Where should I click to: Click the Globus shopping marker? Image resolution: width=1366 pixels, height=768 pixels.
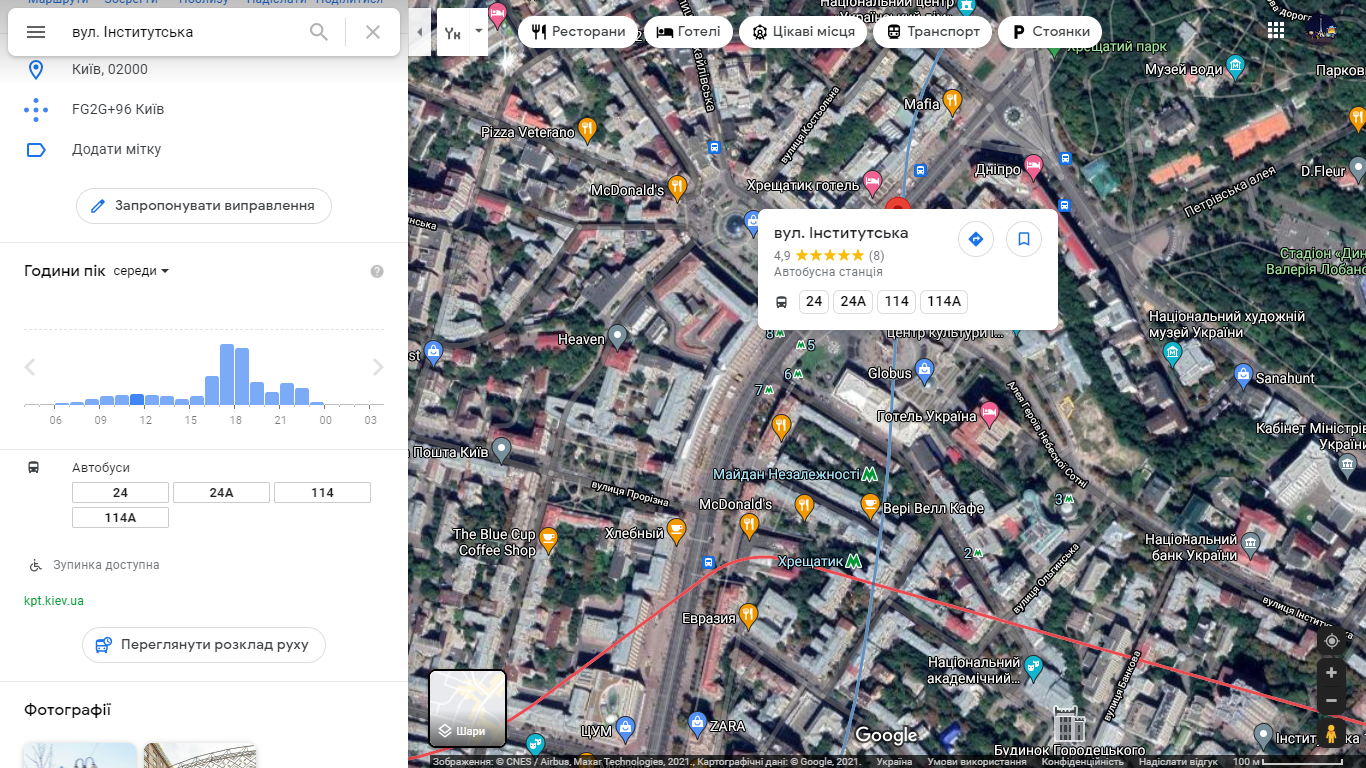pyautogui.click(x=925, y=371)
